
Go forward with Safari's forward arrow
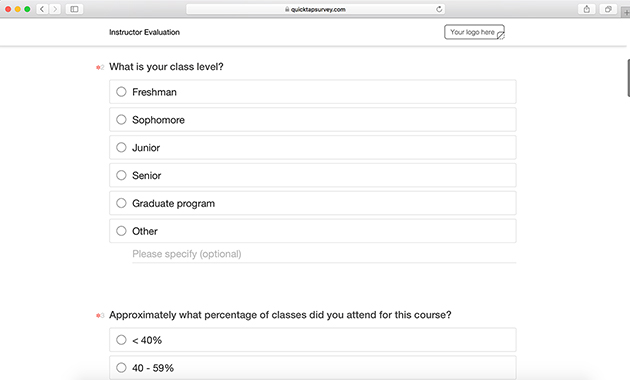pyautogui.click(x=55, y=9)
